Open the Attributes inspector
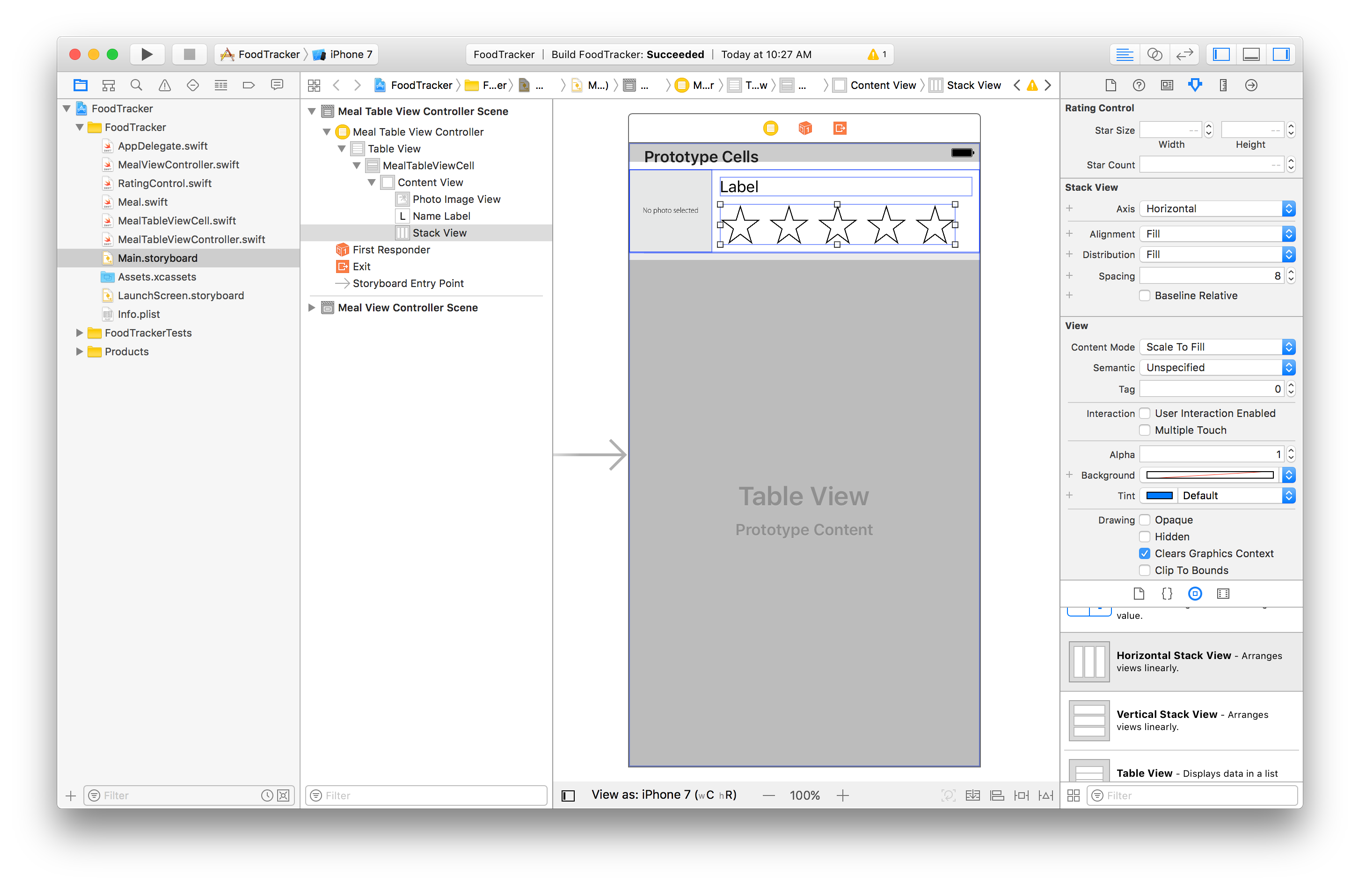The width and height of the screenshot is (1360, 890). [x=1194, y=85]
